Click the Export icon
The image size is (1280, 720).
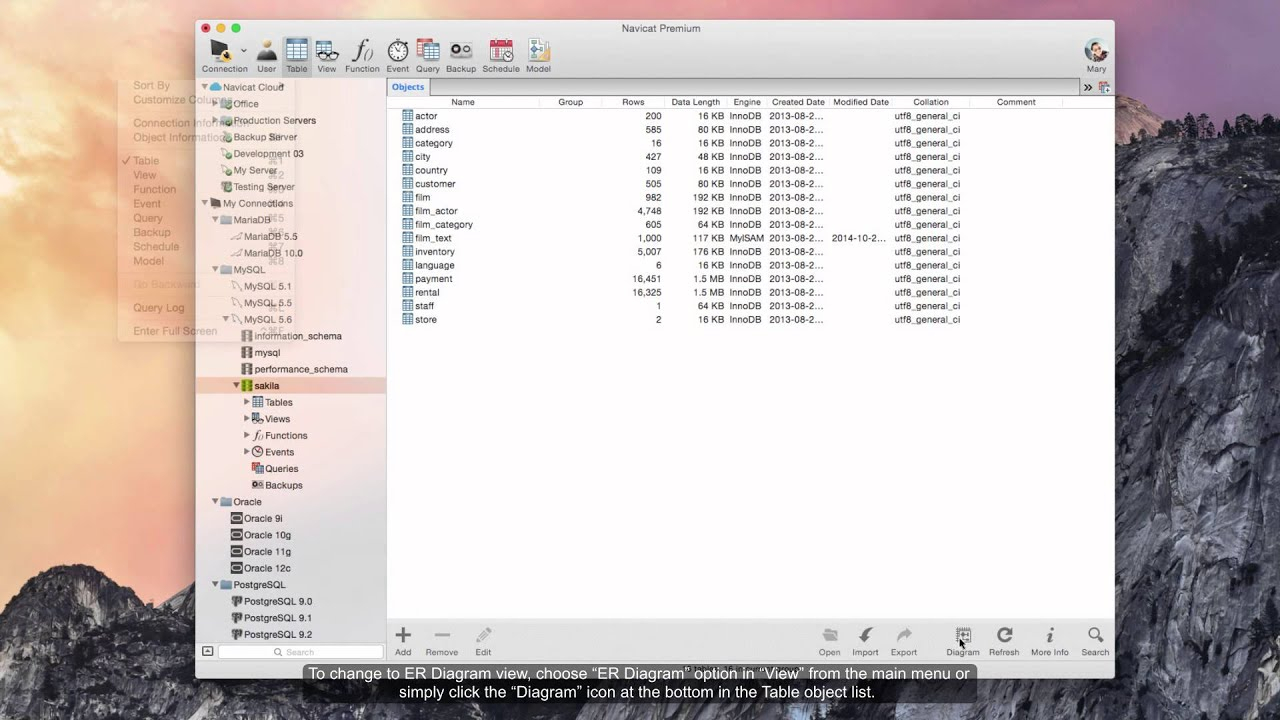[x=904, y=635]
